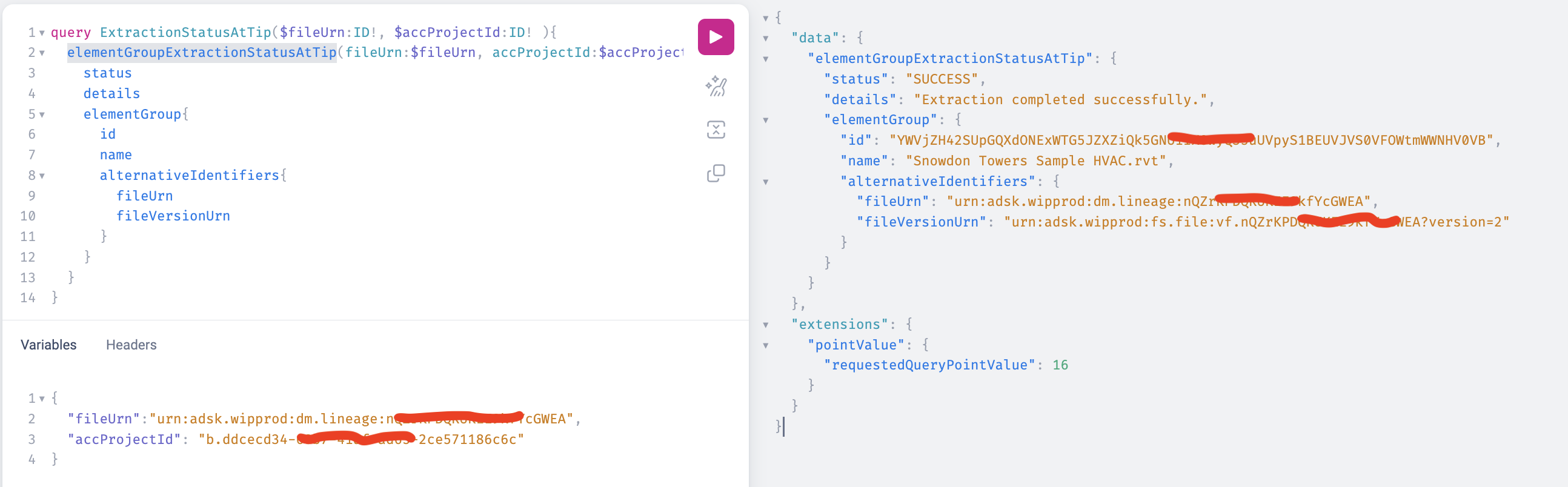Click "Extraction completed successfully." text
Image resolution: width=1568 pixels, height=487 pixels.
tap(1060, 100)
